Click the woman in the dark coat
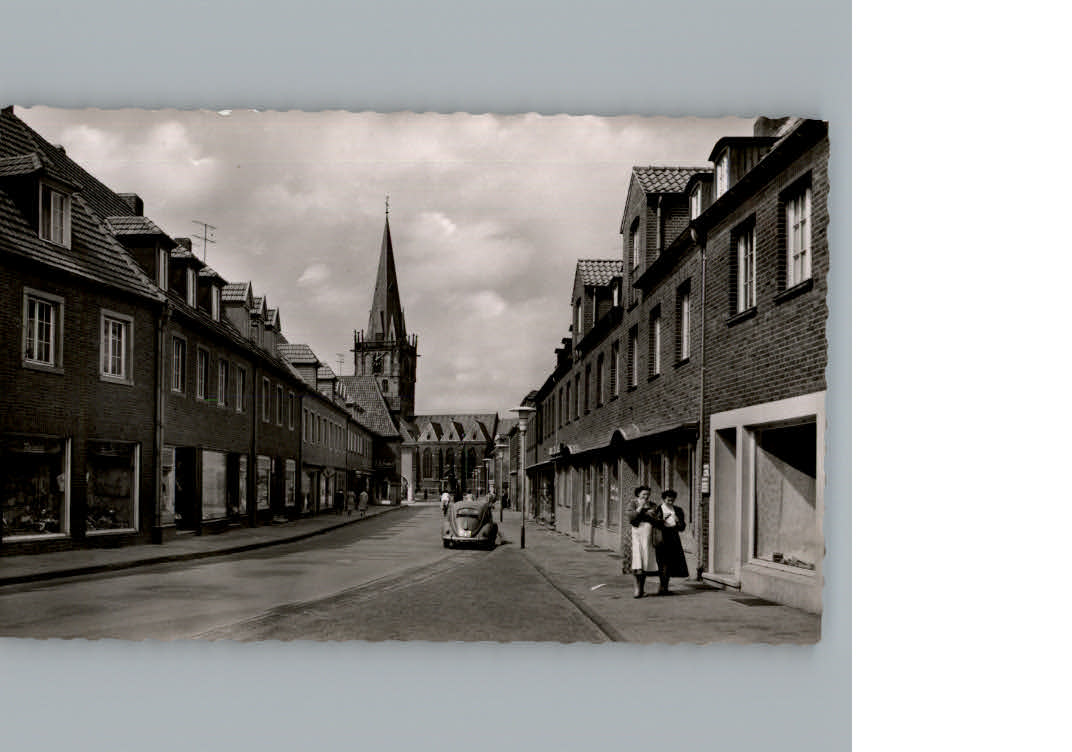Viewport: 1072px width, 752px height. tap(668, 540)
